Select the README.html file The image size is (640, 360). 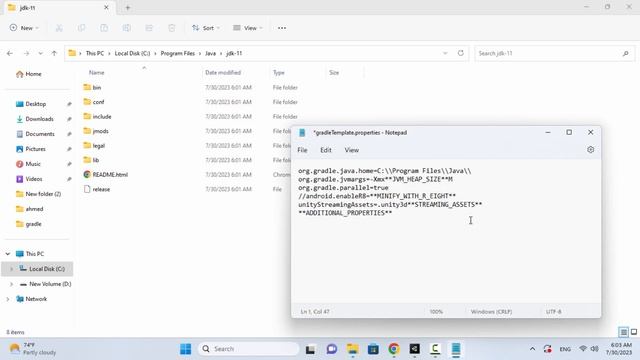point(110,175)
